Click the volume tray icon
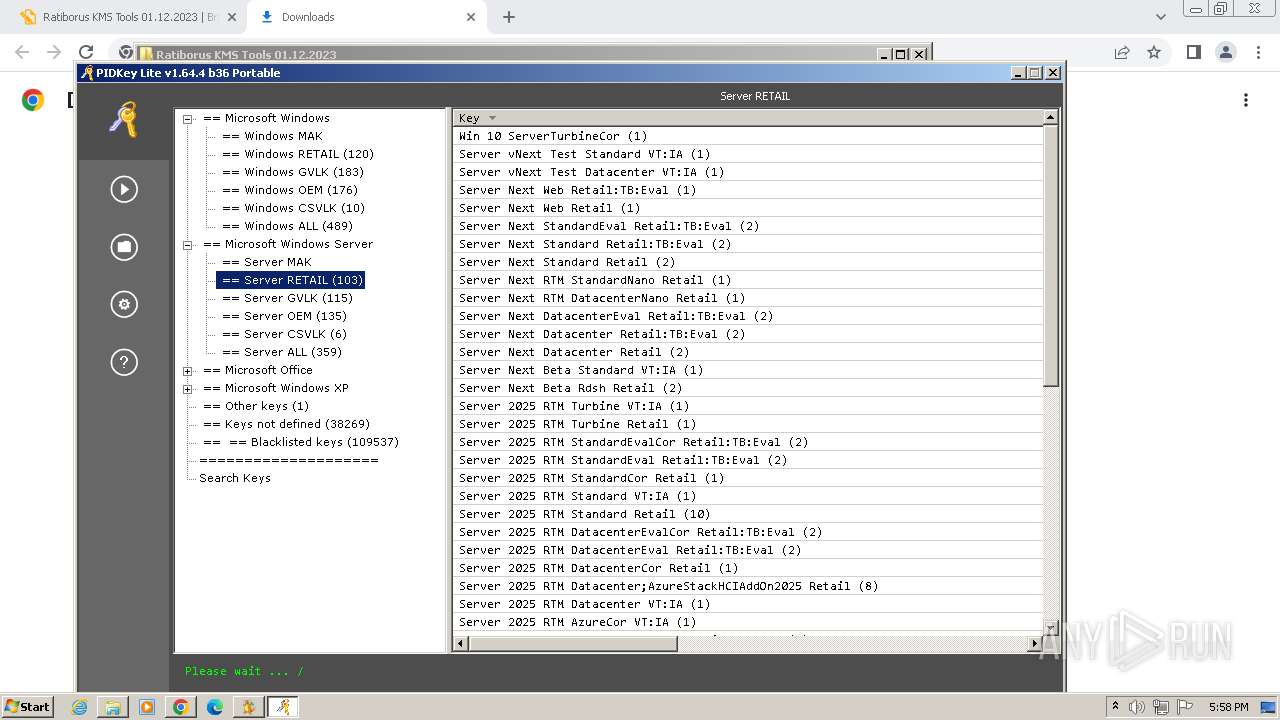The image size is (1280, 720). [1137, 707]
